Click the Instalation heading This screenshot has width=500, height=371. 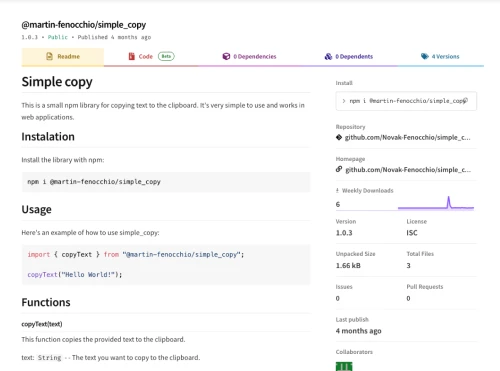click(48, 137)
